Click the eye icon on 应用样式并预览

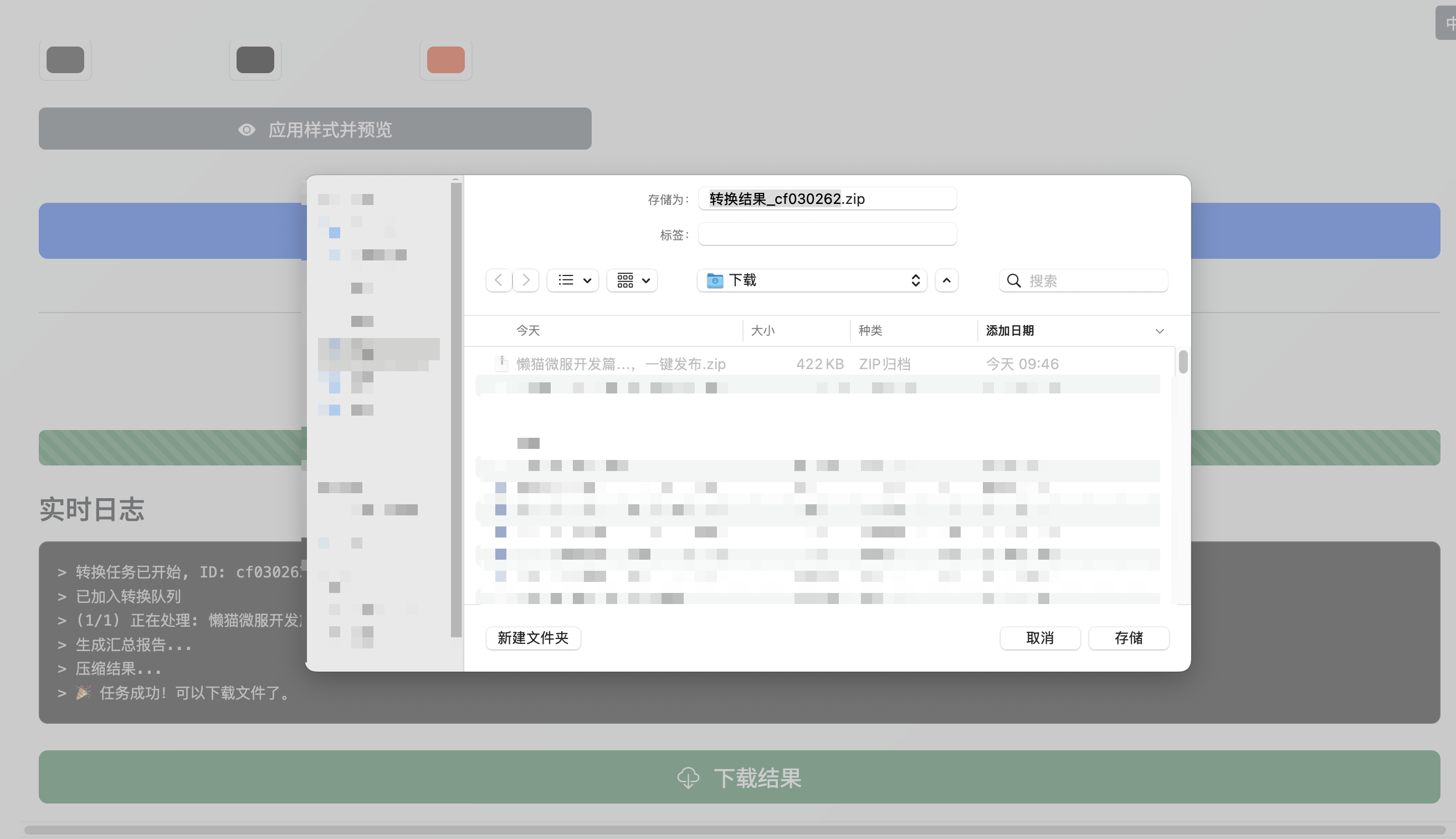pyautogui.click(x=247, y=130)
